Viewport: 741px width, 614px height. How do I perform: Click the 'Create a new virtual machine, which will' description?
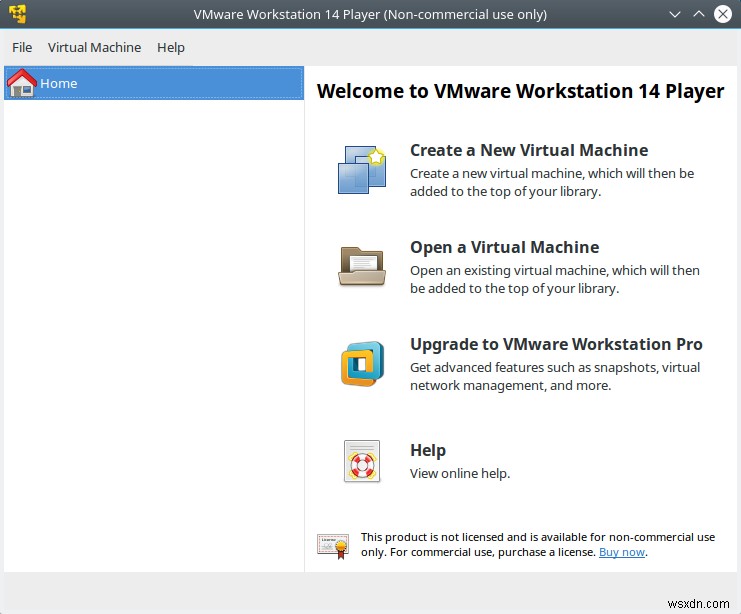tap(552, 182)
